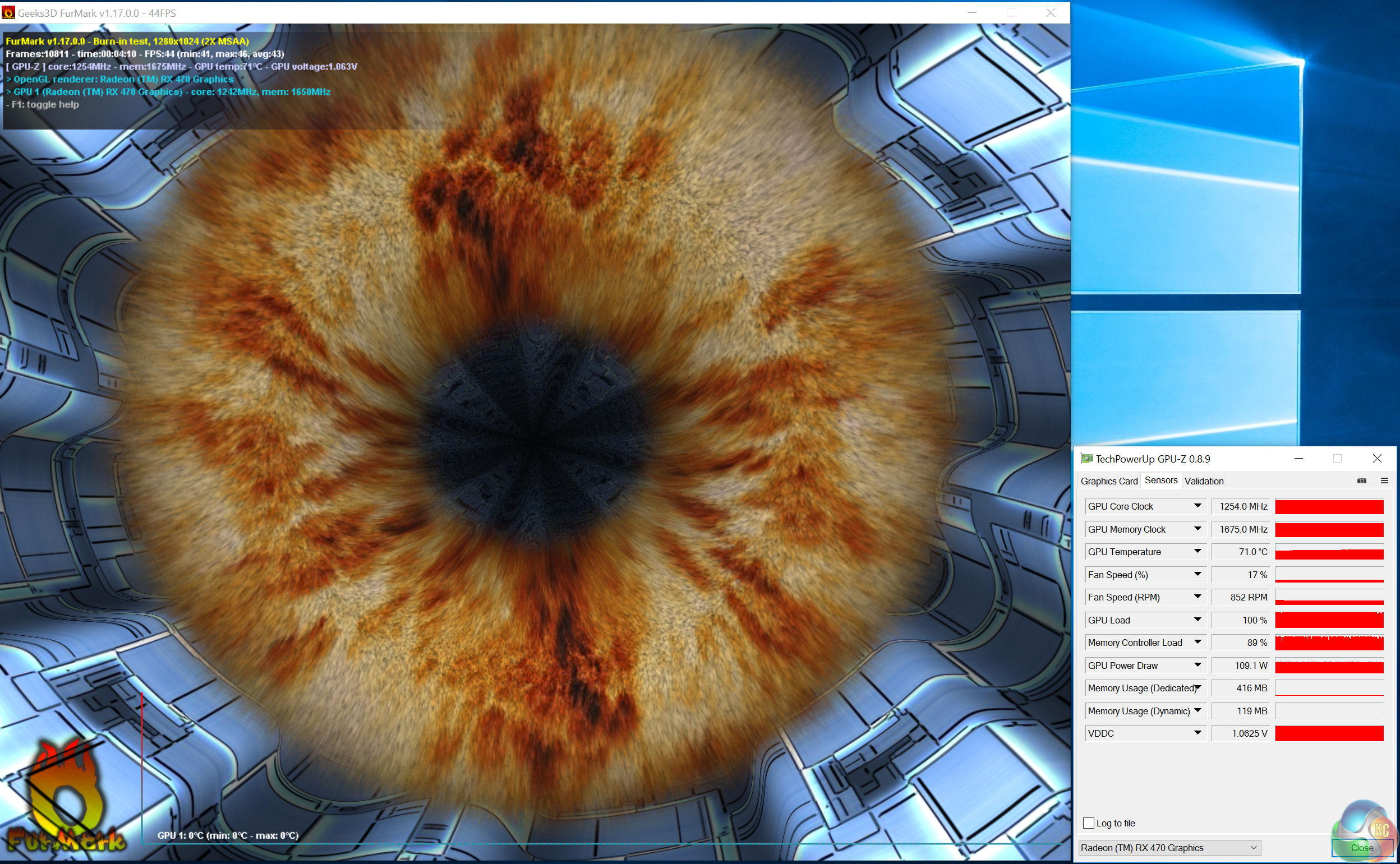The height and width of the screenshot is (864, 1400).
Task: Open the Memory Controller Load dropdown
Action: (x=1197, y=643)
